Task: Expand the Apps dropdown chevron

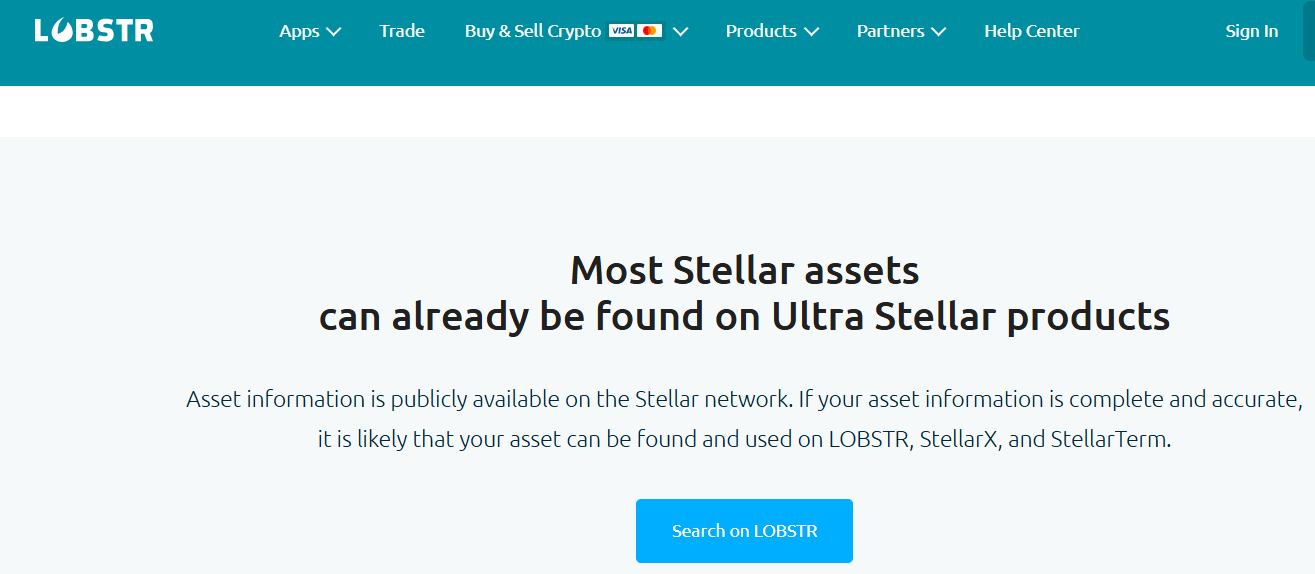Action: click(334, 32)
